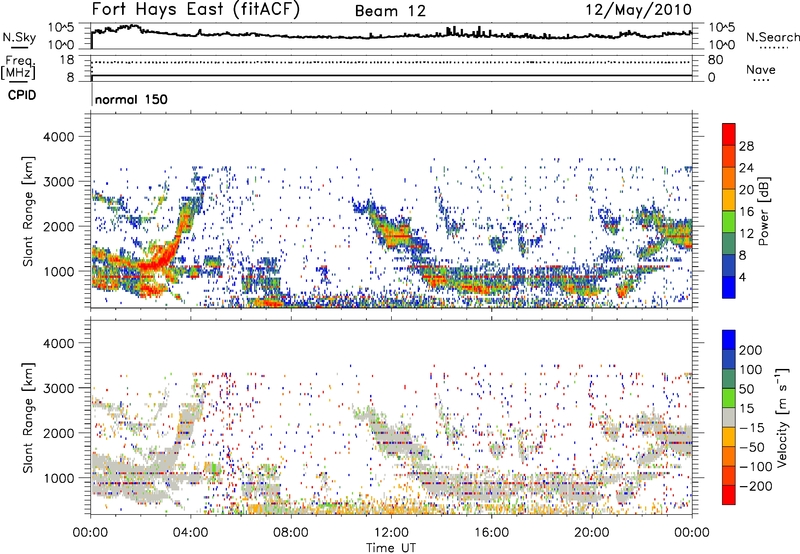
Task: Click the '28' power colorbar tick
Action: click(x=746, y=146)
